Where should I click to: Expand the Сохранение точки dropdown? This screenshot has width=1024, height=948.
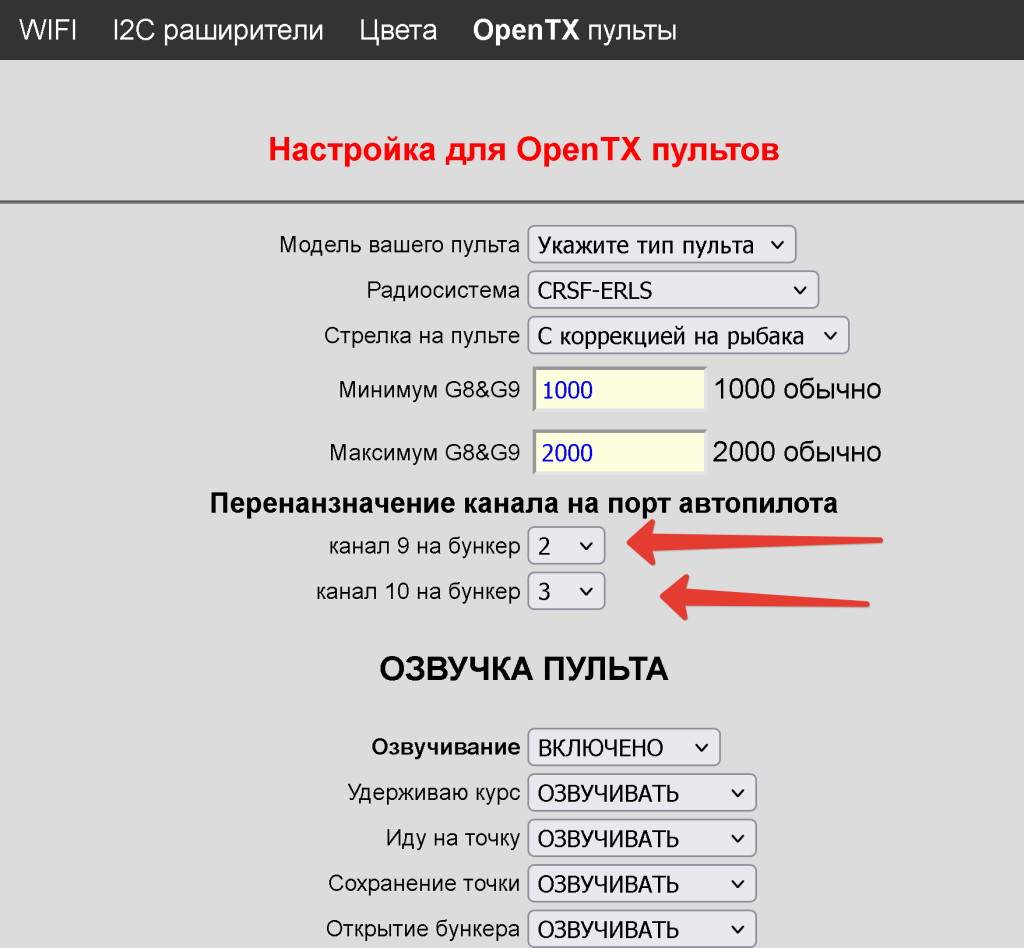(642, 883)
